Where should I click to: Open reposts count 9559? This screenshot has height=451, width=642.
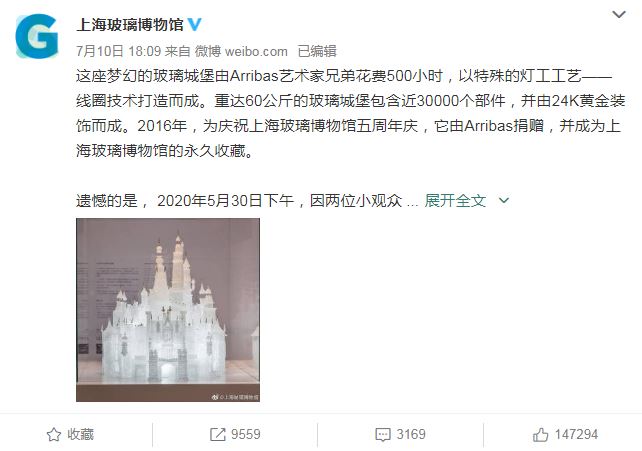(246, 434)
